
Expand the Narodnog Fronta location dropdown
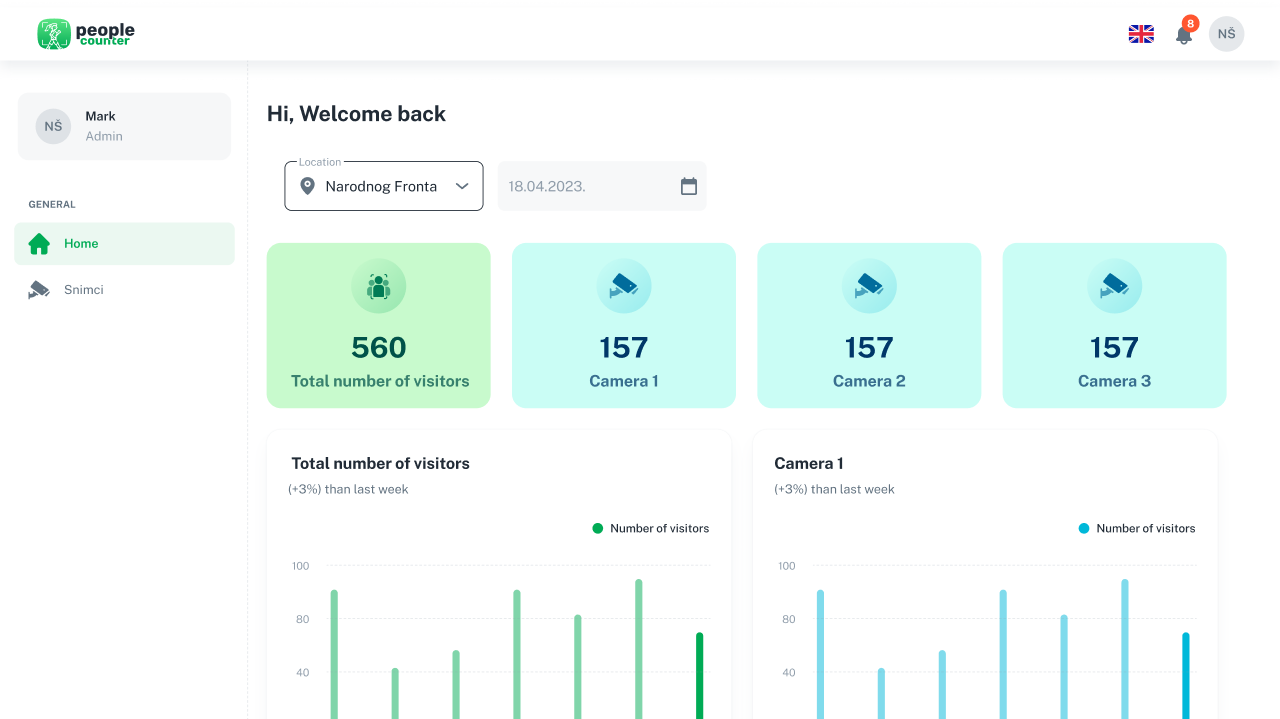[384, 186]
